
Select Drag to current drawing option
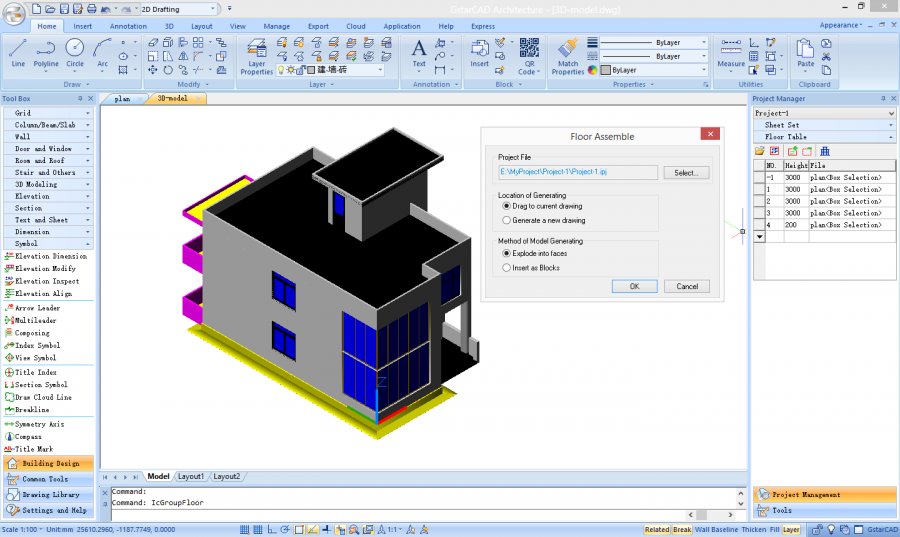point(542,206)
